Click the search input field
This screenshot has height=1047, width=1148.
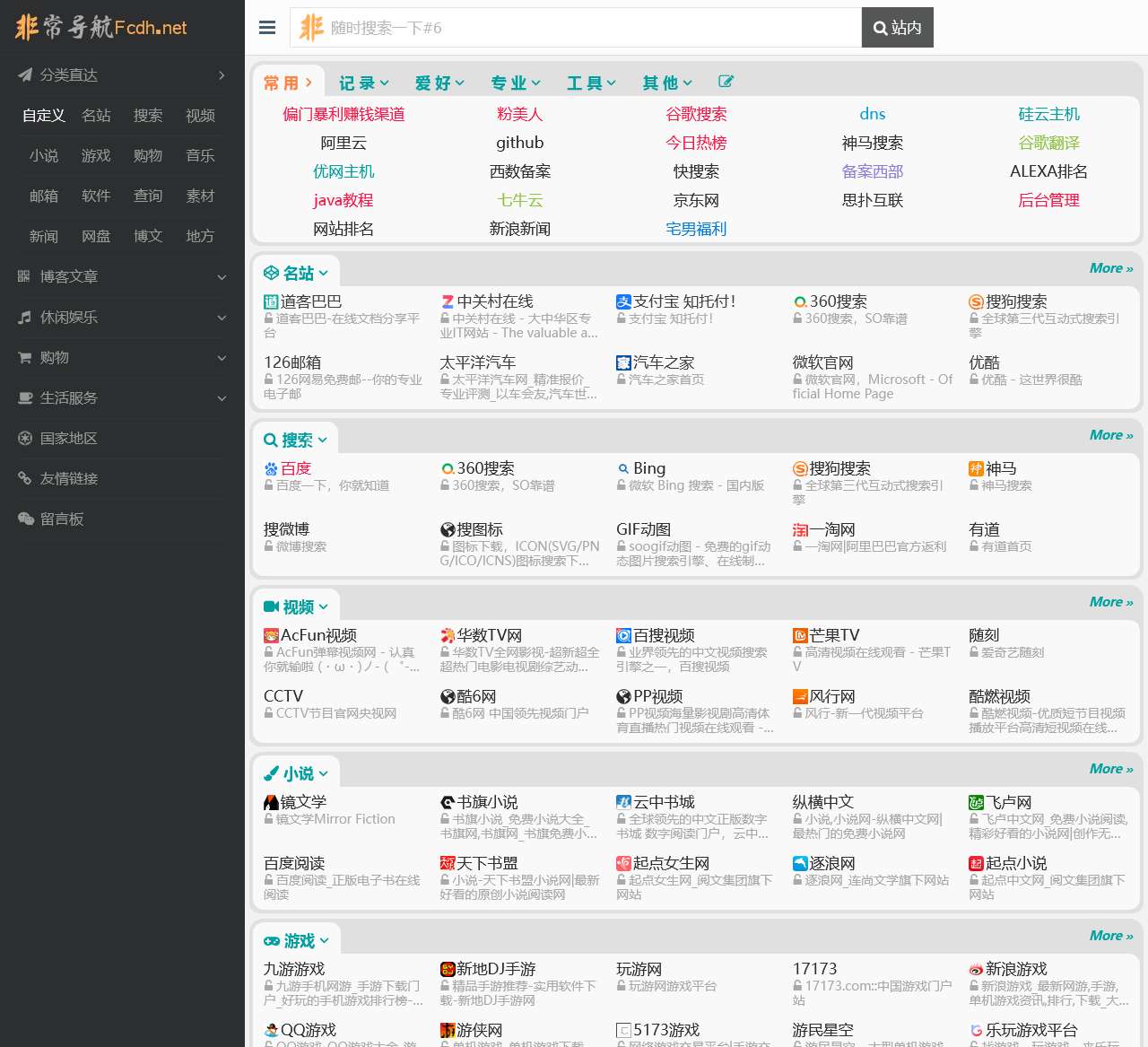576,28
